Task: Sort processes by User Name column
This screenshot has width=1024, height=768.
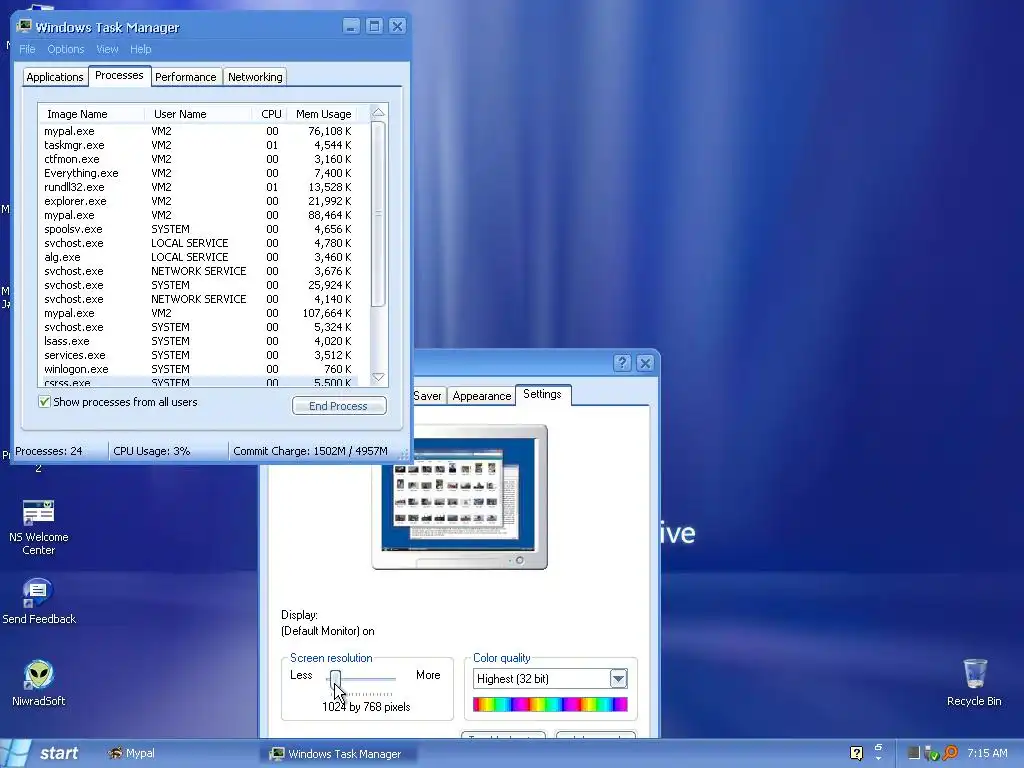Action: pyautogui.click(x=199, y=114)
